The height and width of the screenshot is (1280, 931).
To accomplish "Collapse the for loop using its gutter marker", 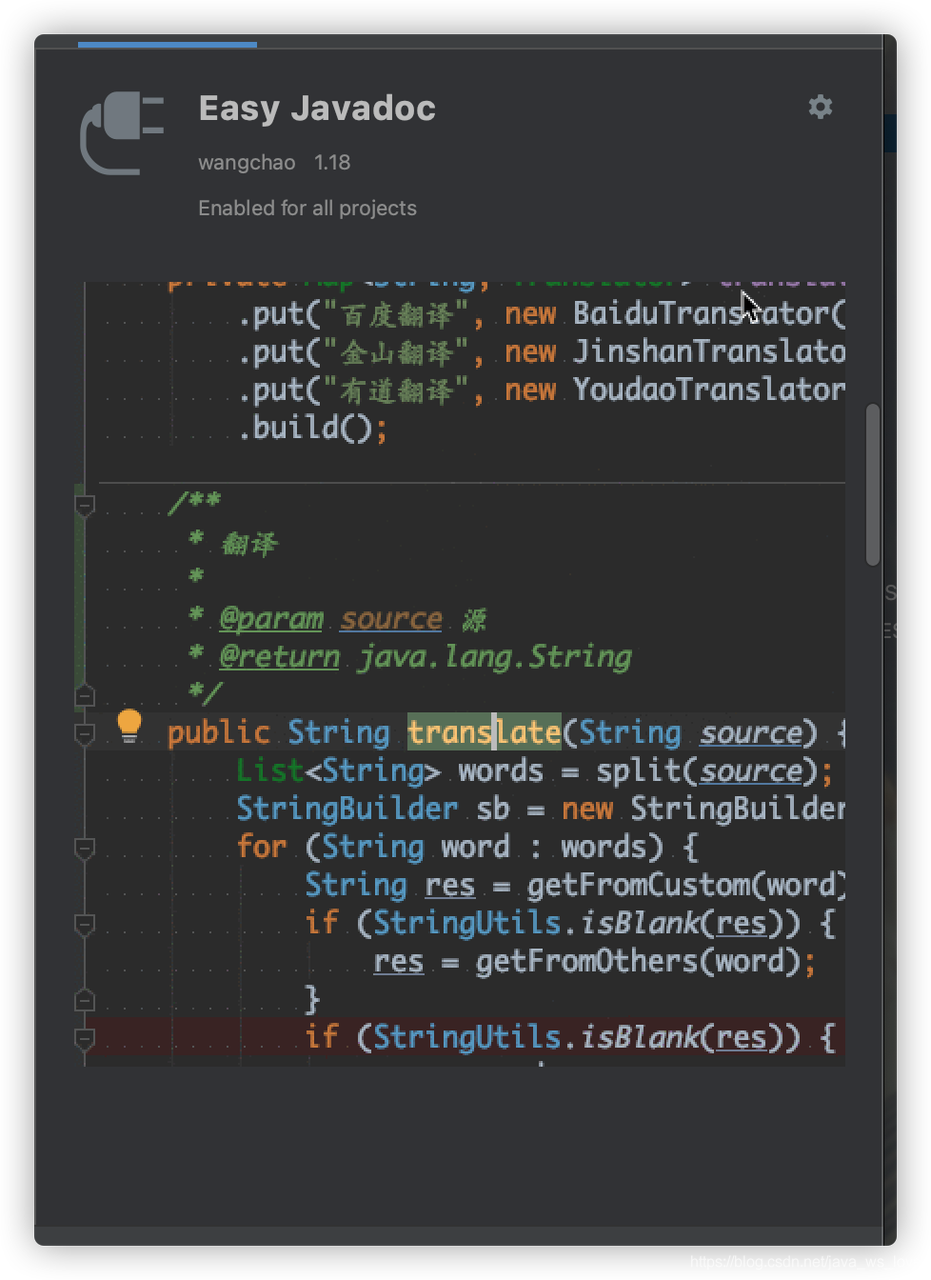I will [85, 849].
